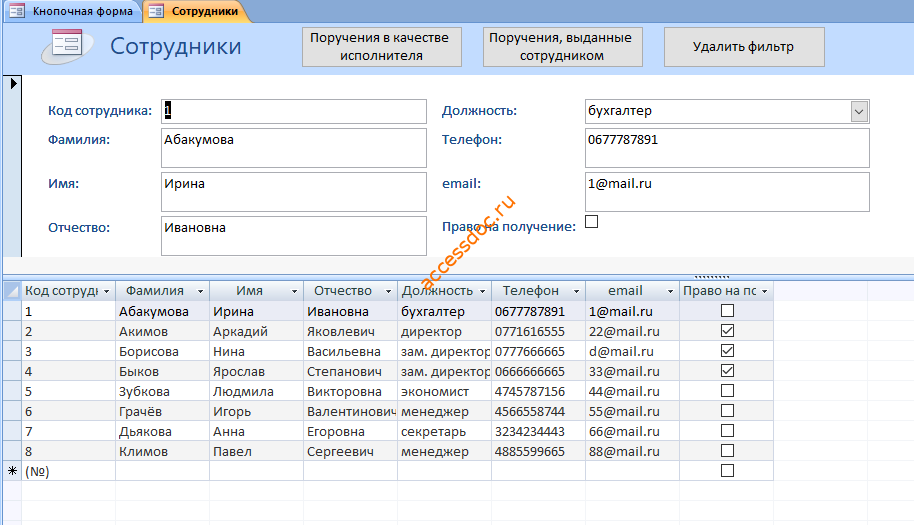Open the Право на получение column filter dropdown
The image size is (914, 525).
tap(765, 291)
